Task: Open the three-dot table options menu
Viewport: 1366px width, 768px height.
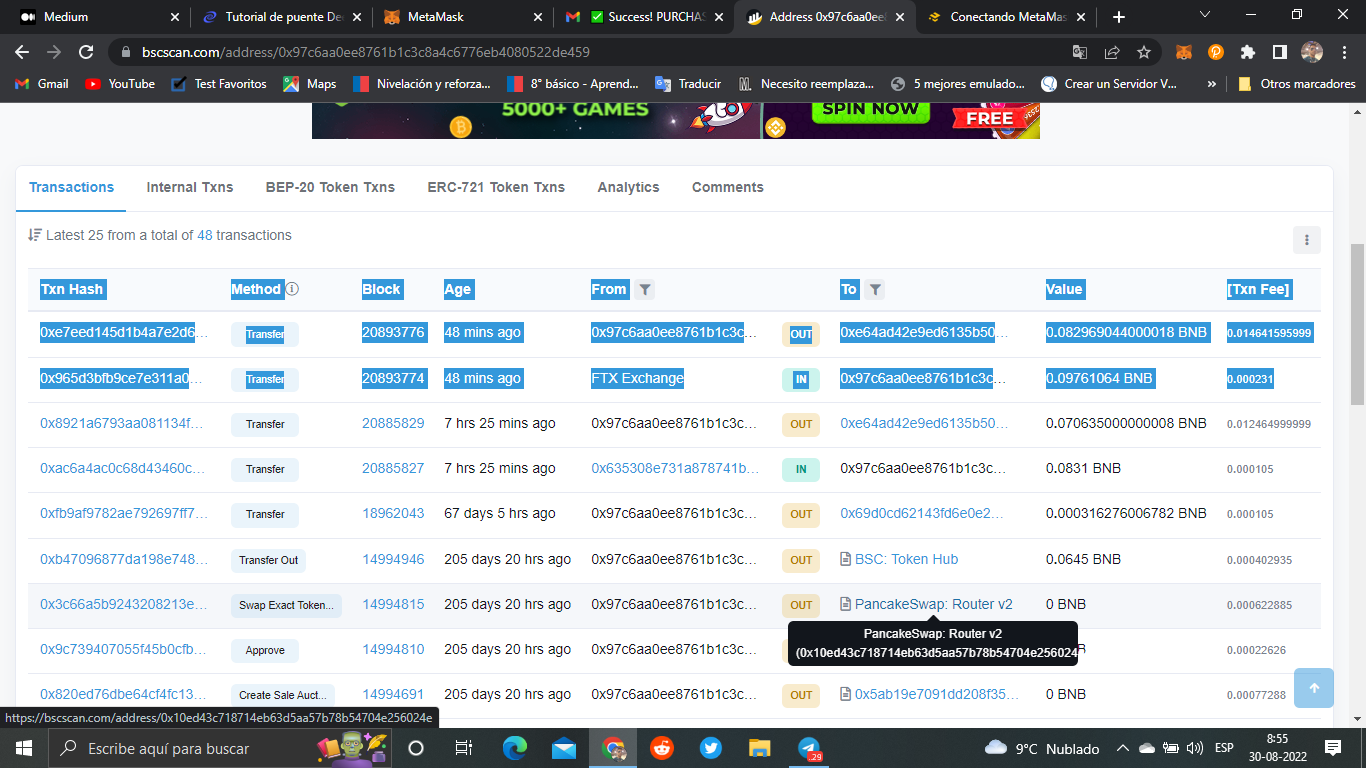Action: pos(1306,240)
